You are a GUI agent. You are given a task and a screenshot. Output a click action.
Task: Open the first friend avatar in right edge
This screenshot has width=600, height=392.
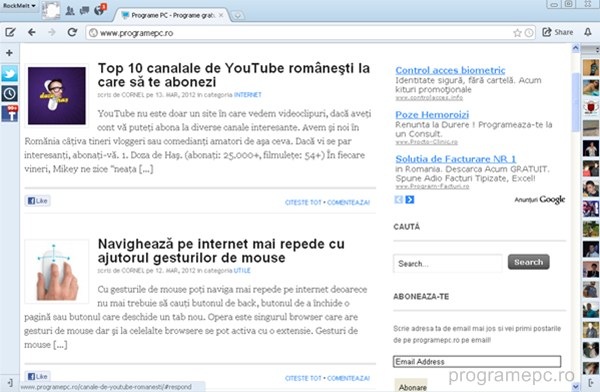591,68
